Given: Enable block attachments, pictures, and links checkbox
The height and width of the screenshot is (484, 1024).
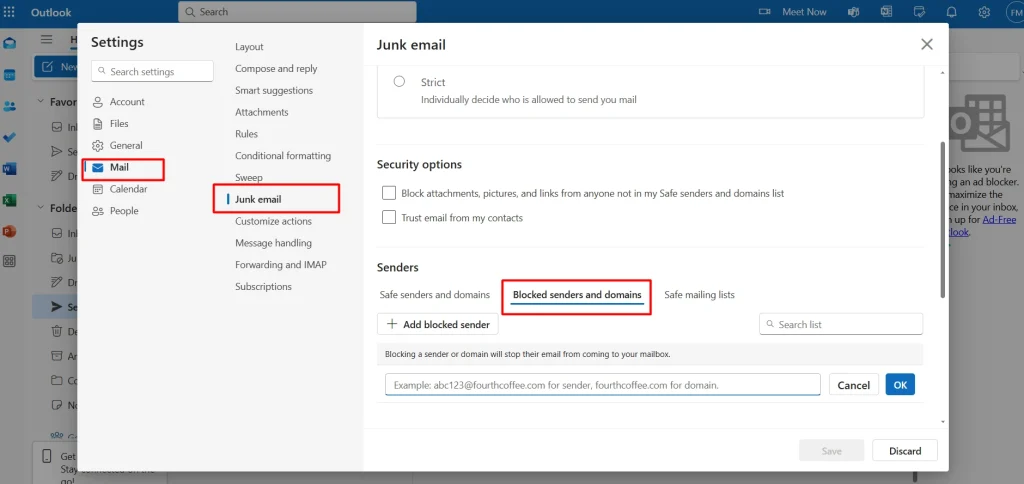Looking at the screenshot, I should (390, 192).
